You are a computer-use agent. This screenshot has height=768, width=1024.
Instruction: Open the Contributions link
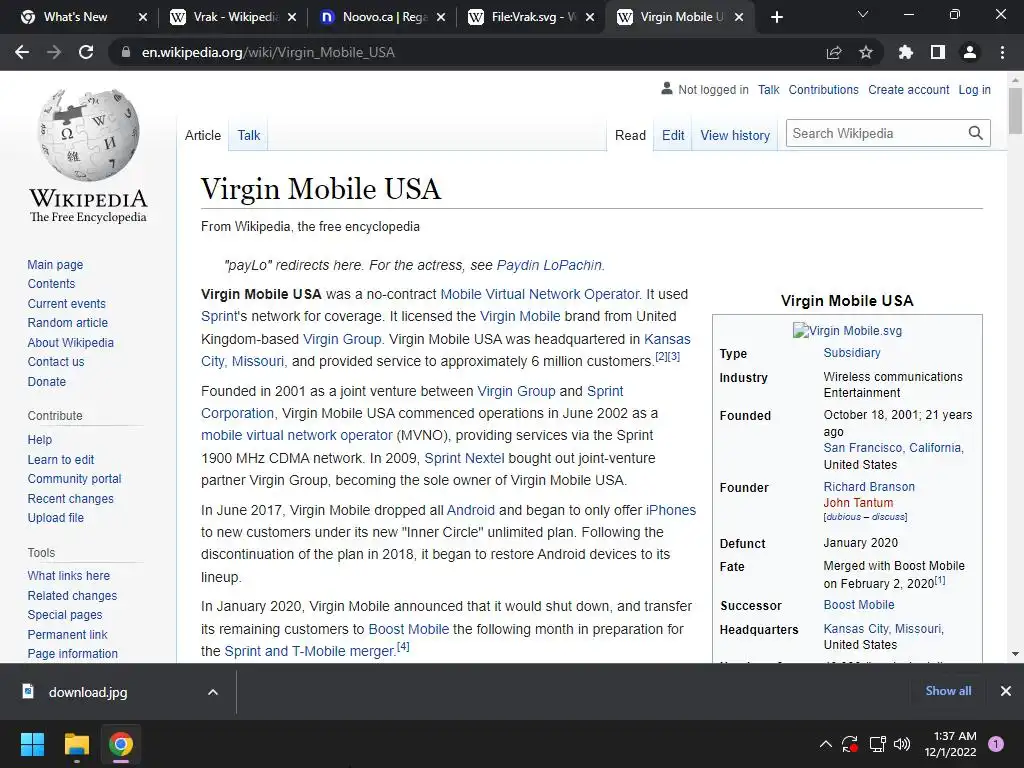[824, 89]
